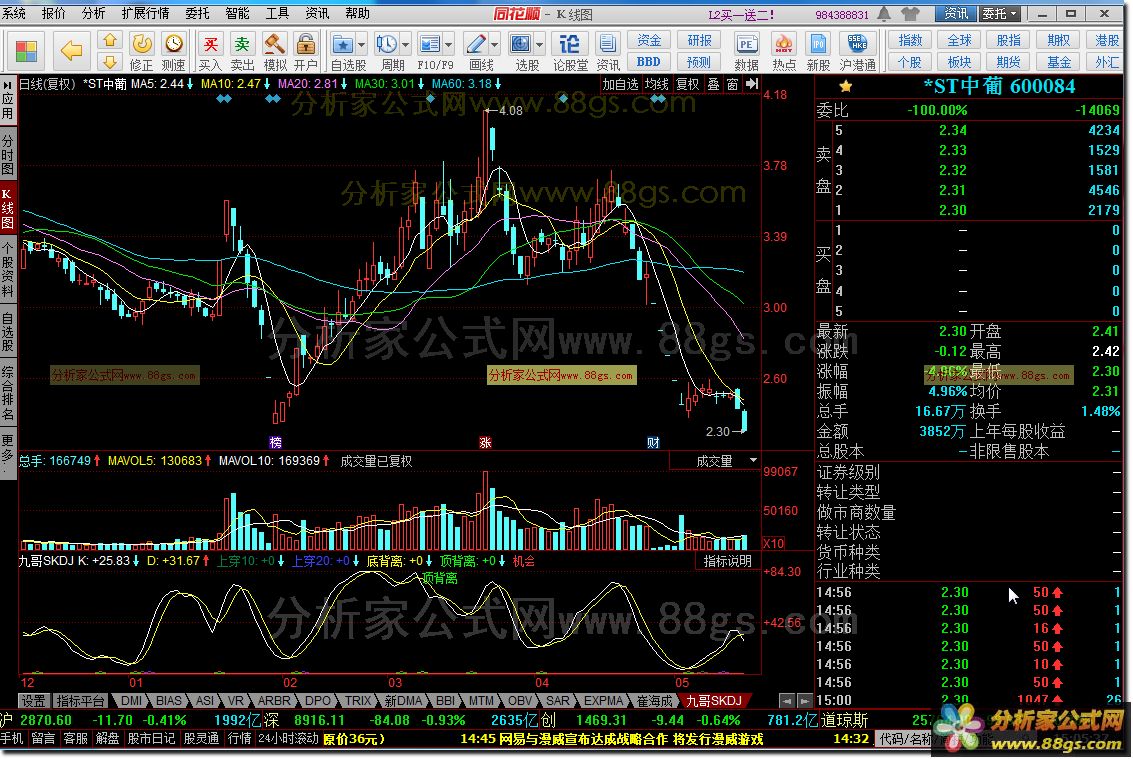Click the notification bell icon
This screenshot has width=1133, height=759.
[x=884, y=14]
